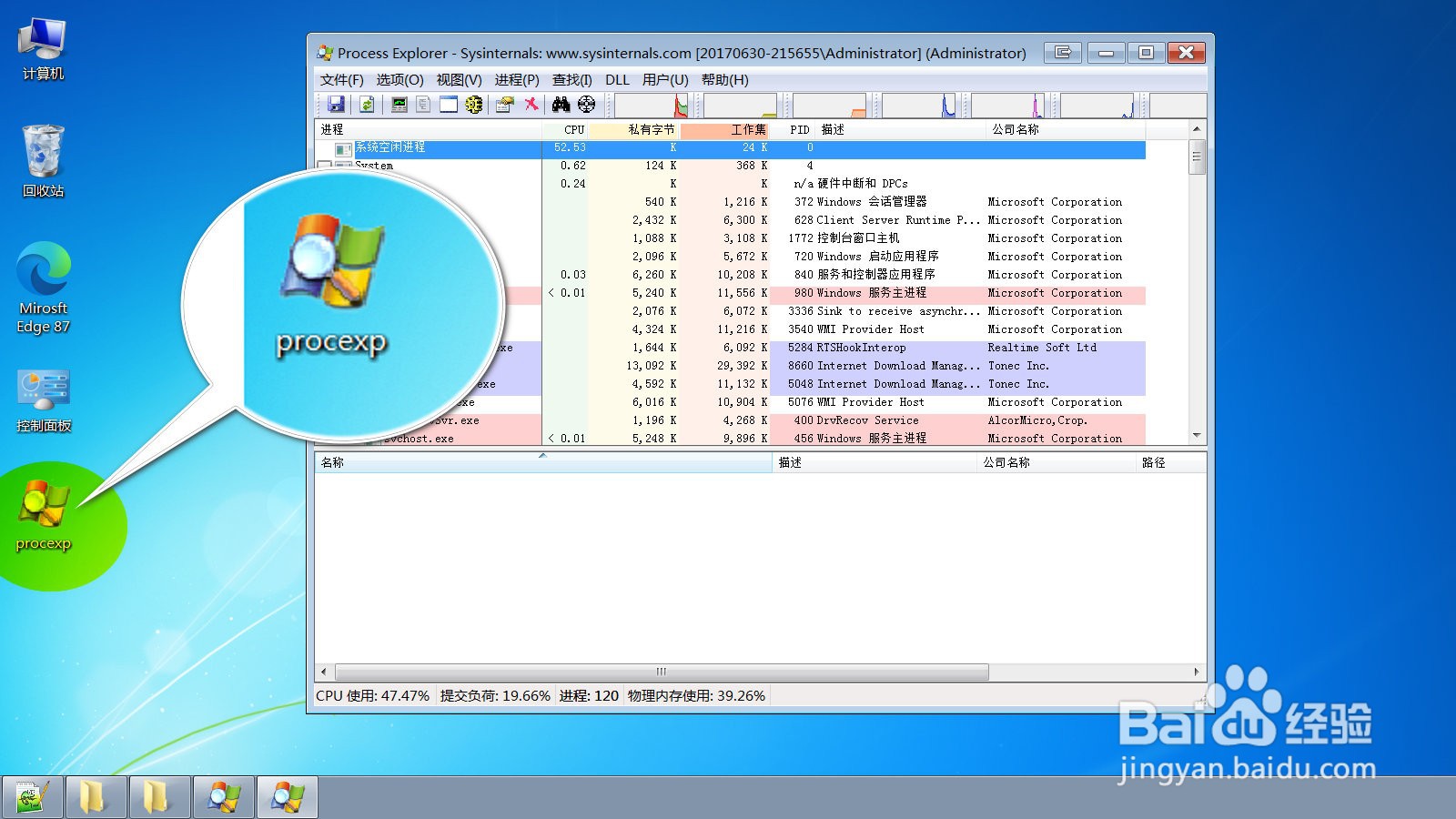Viewport: 1456px width, 819px height.
Task: Select the 服务和控制器应用程序 row
Action: click(731, 275)
